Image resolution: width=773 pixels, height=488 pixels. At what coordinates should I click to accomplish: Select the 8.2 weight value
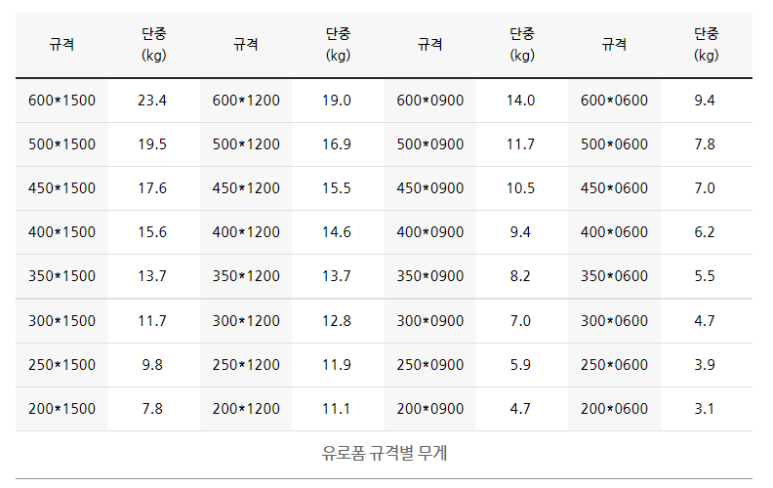point(521,276)
